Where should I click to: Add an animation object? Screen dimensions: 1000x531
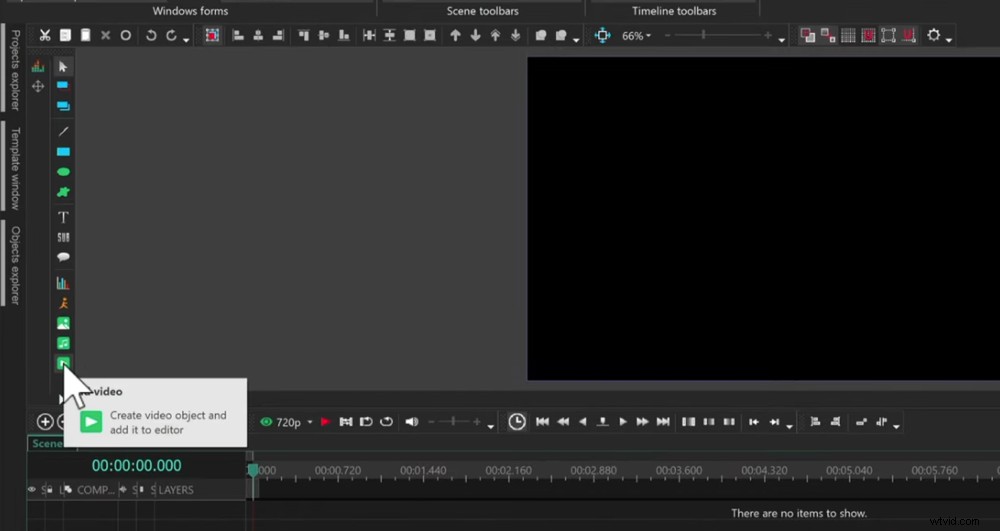(x=63, y=303)
